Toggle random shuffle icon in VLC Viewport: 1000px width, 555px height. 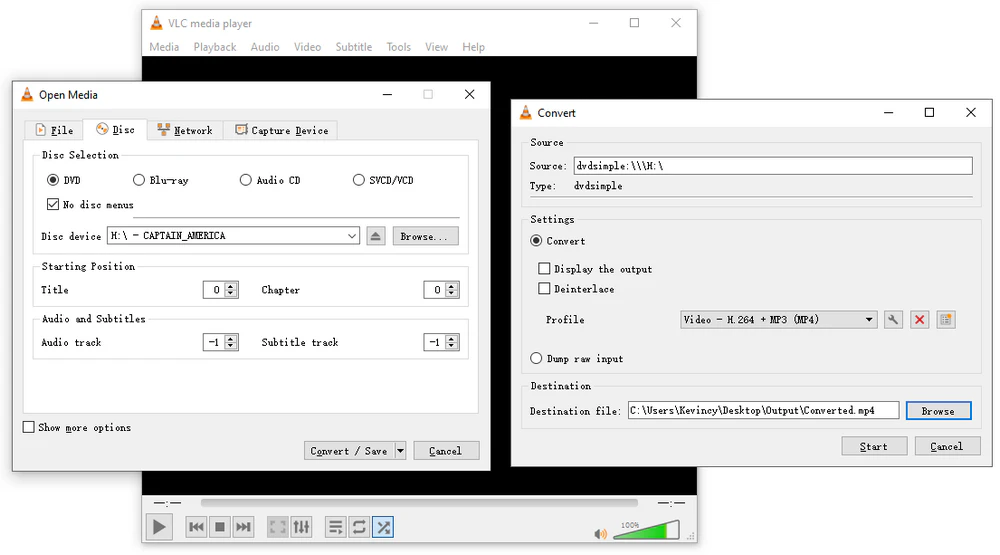[x=383, y=527]
